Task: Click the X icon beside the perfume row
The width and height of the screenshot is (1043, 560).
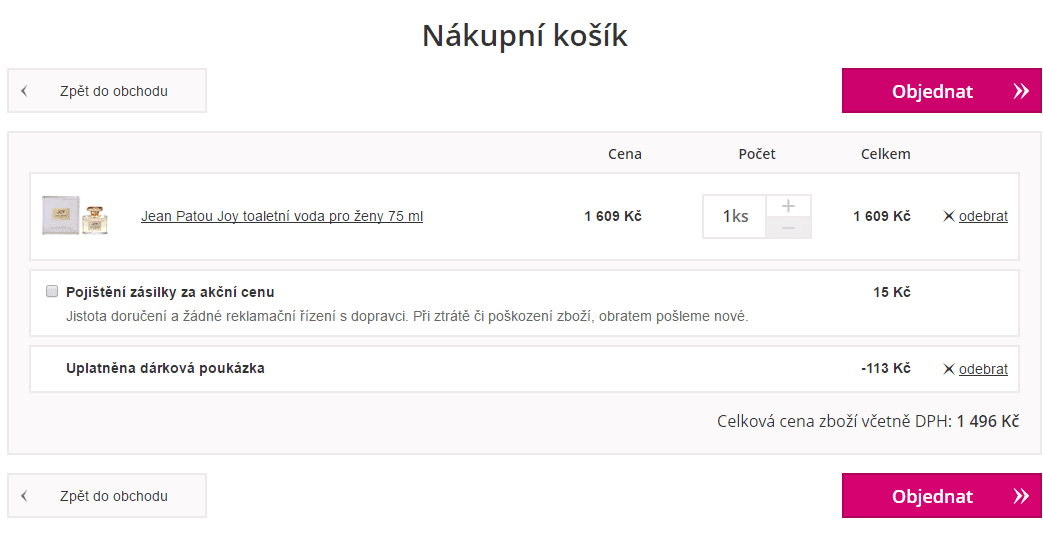Action: 949,216
